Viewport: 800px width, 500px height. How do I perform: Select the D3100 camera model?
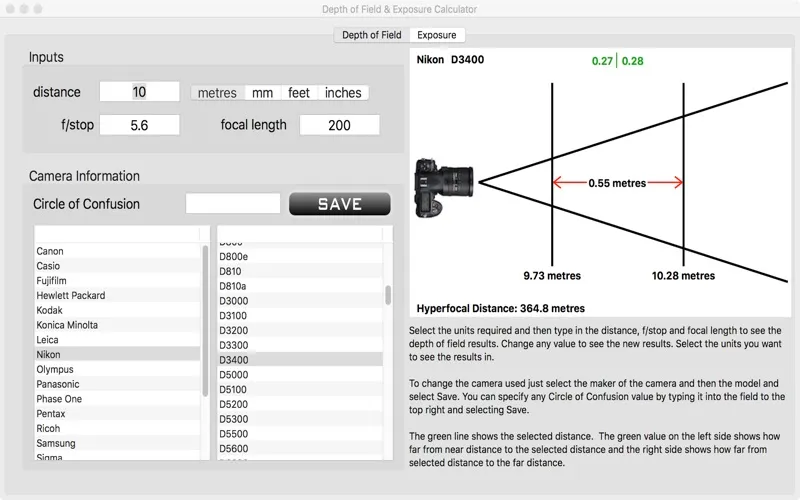(300, 316)
